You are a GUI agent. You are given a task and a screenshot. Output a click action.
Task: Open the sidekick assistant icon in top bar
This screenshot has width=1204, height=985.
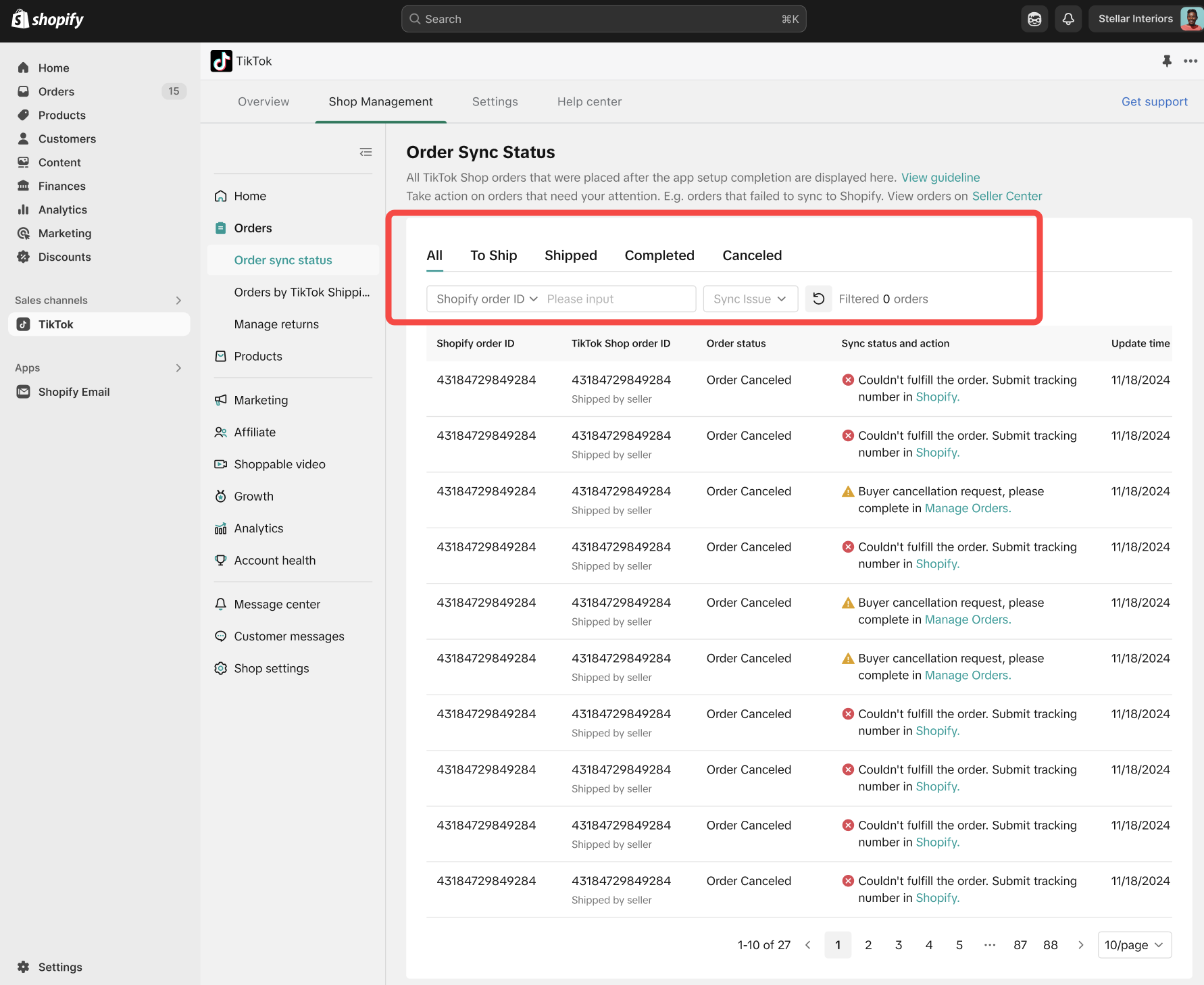pyautogui.click(x=1034, y=19)
